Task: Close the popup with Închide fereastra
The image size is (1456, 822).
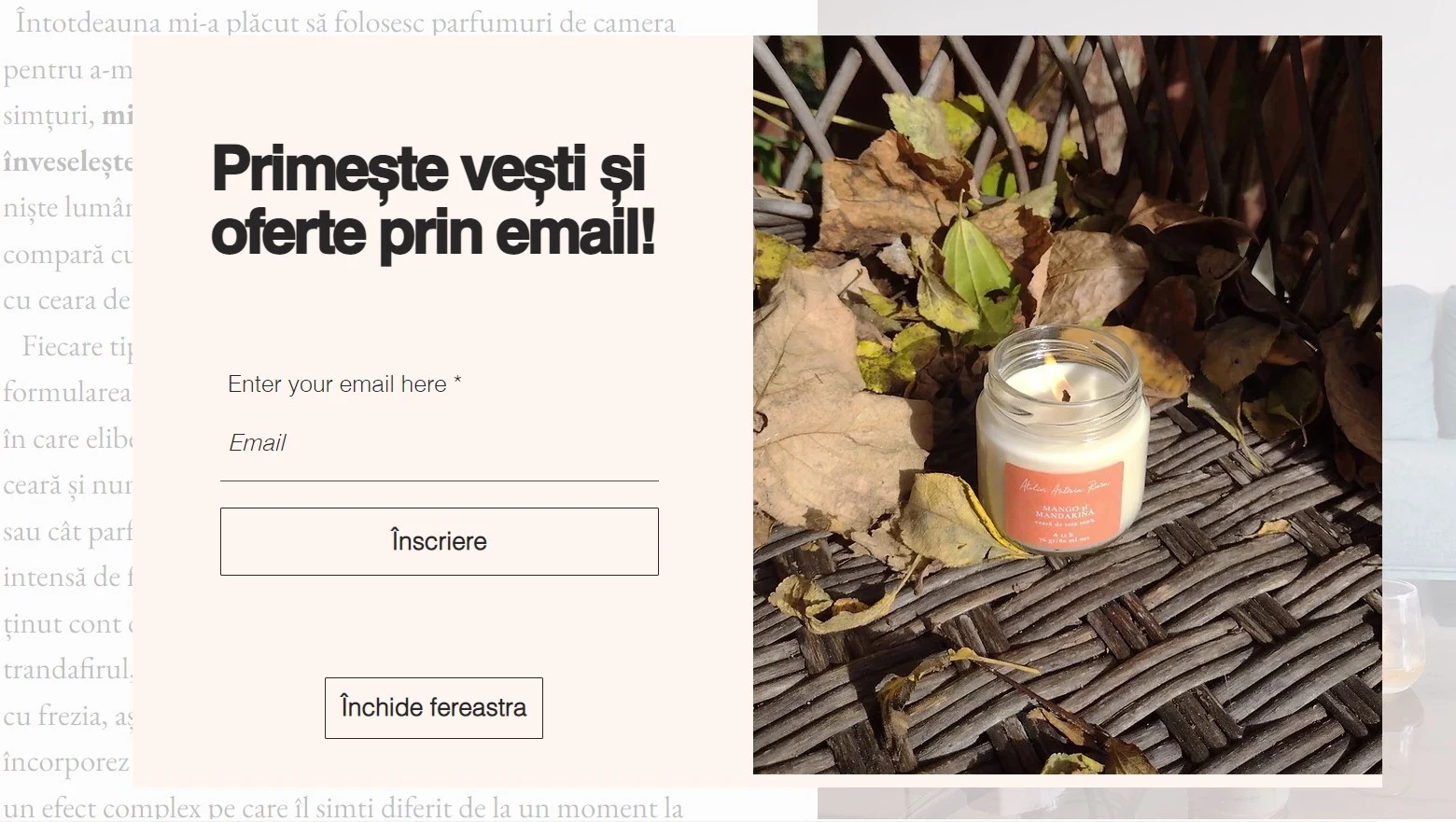Action: tap(433, 708)
